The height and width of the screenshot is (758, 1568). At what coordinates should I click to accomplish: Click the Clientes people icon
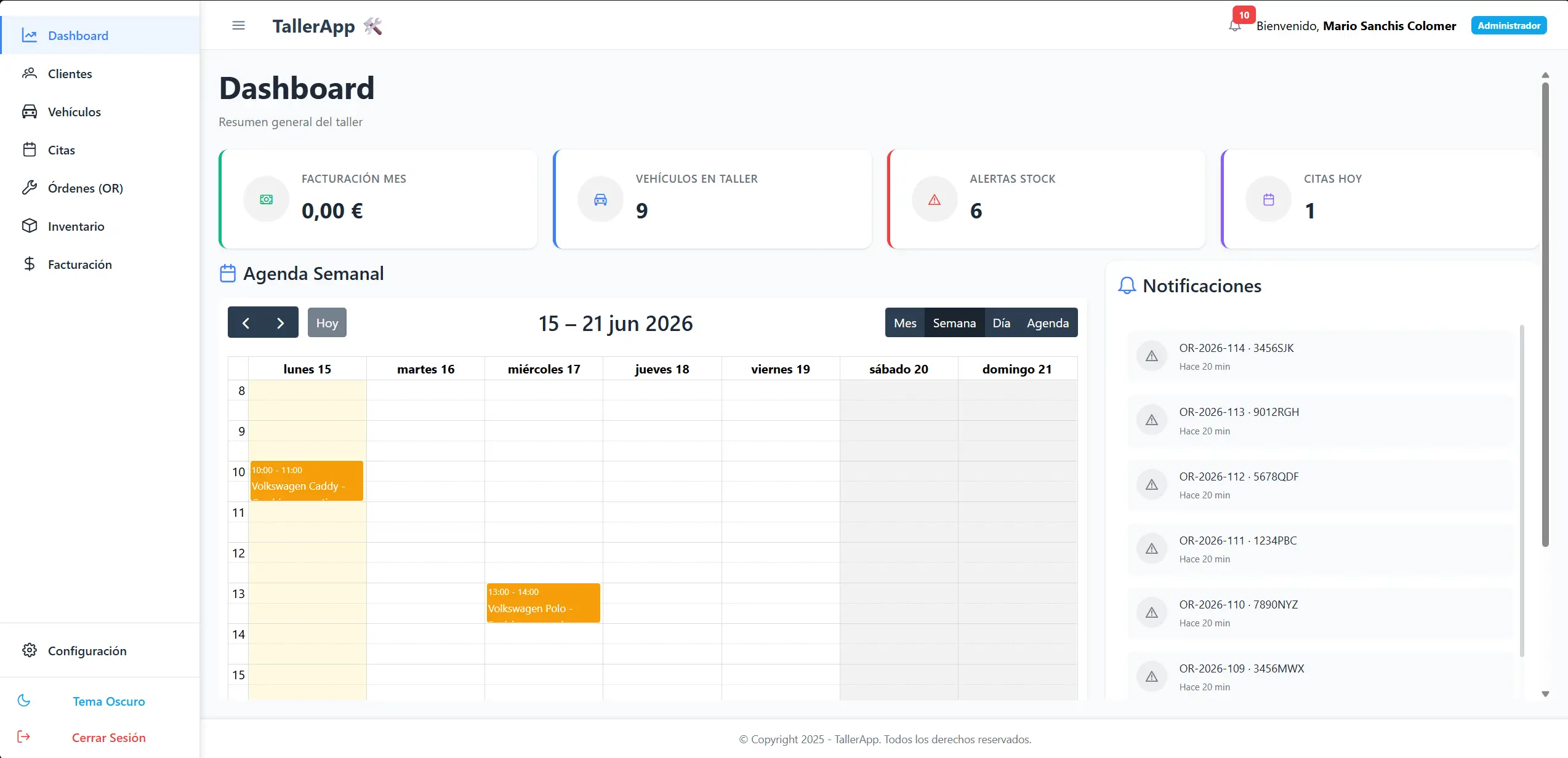30,74
